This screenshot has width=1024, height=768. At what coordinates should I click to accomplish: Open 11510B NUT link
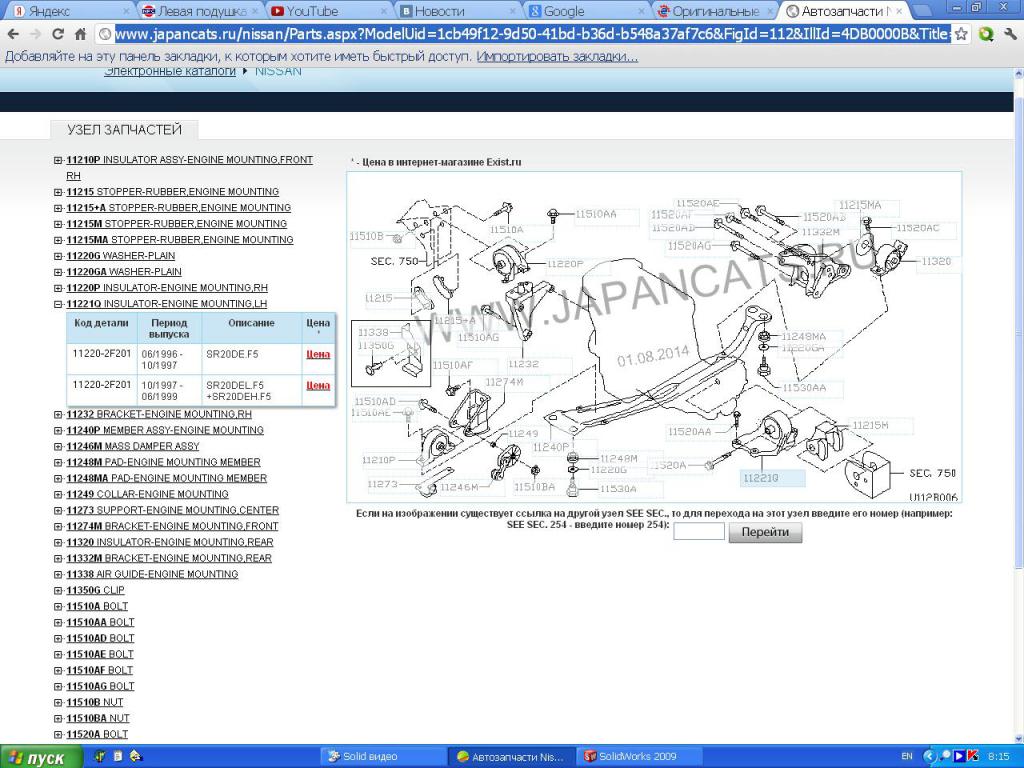[94, 703]
